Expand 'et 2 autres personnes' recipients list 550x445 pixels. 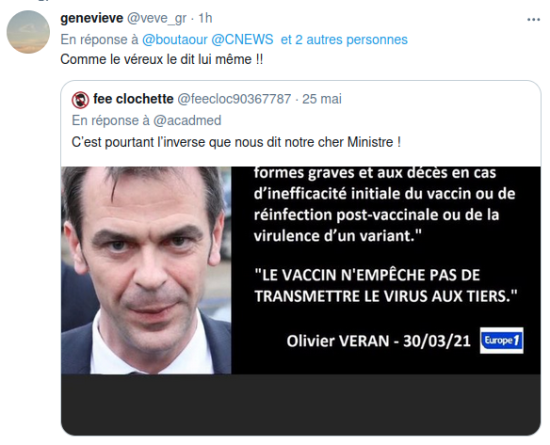tap(344, 40)
